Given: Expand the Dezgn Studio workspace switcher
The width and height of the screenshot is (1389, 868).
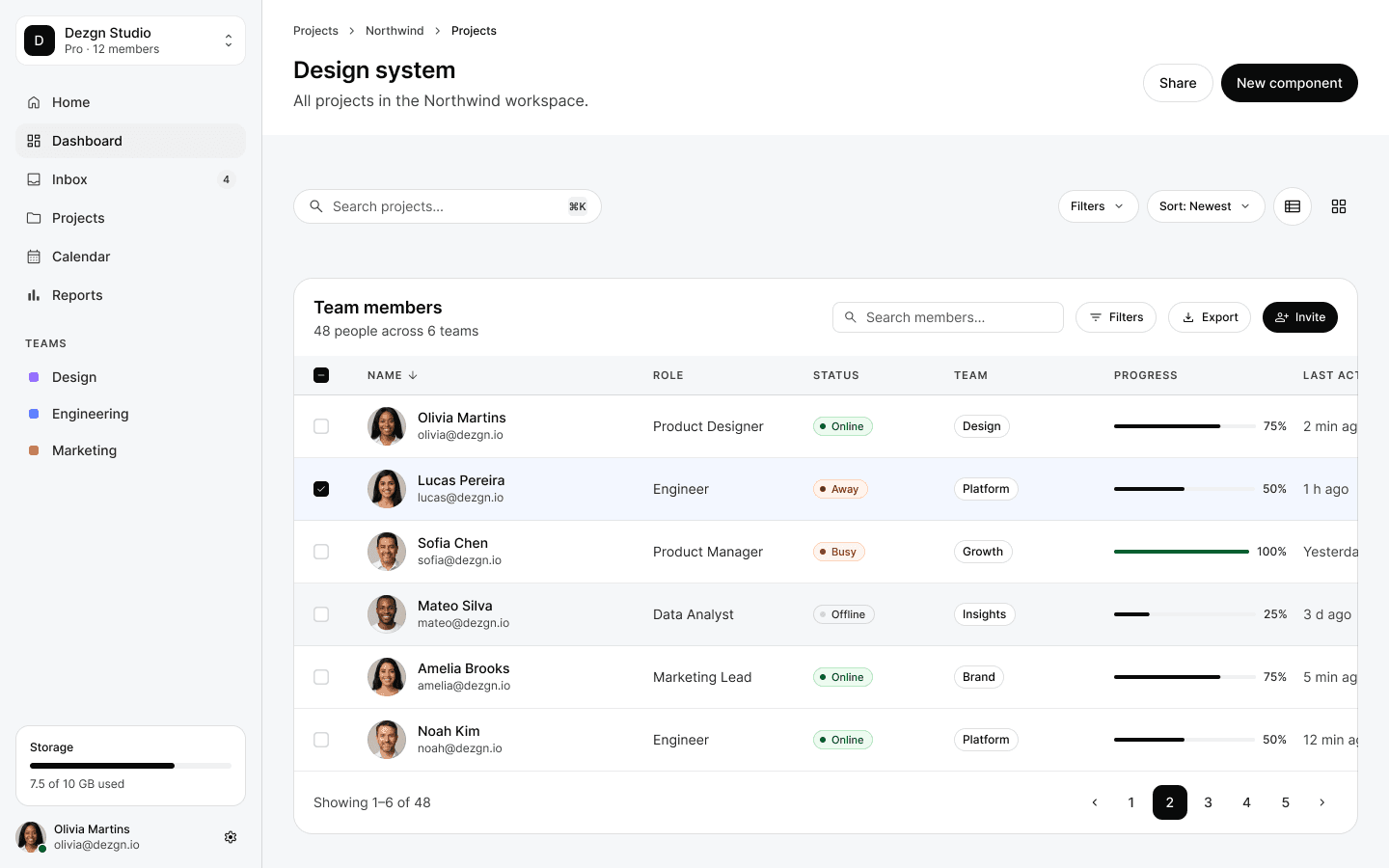Looking at the screenshot, I should (x=131, y=41).
